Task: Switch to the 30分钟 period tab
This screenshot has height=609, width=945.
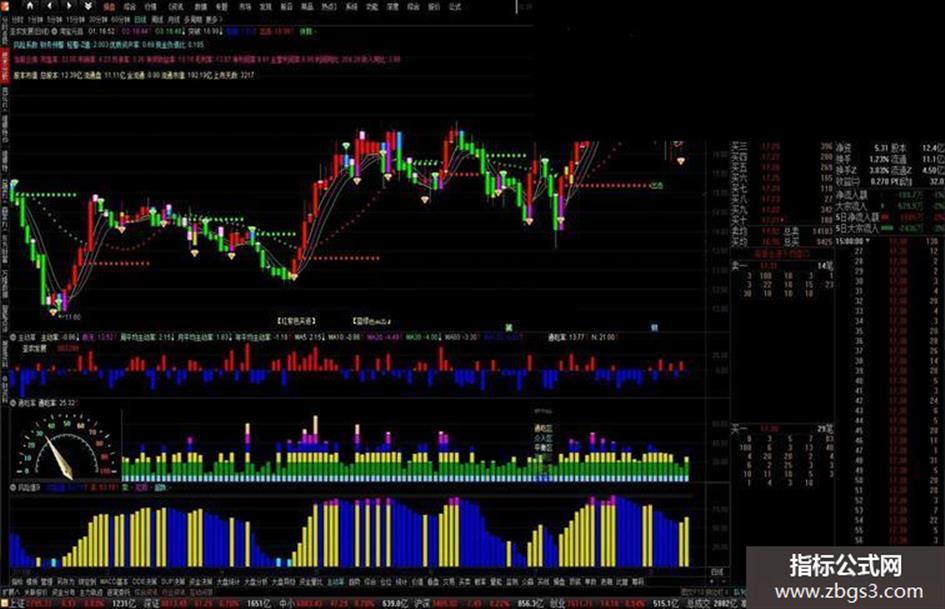Action: pyautogui.click(x=98, y=20)
